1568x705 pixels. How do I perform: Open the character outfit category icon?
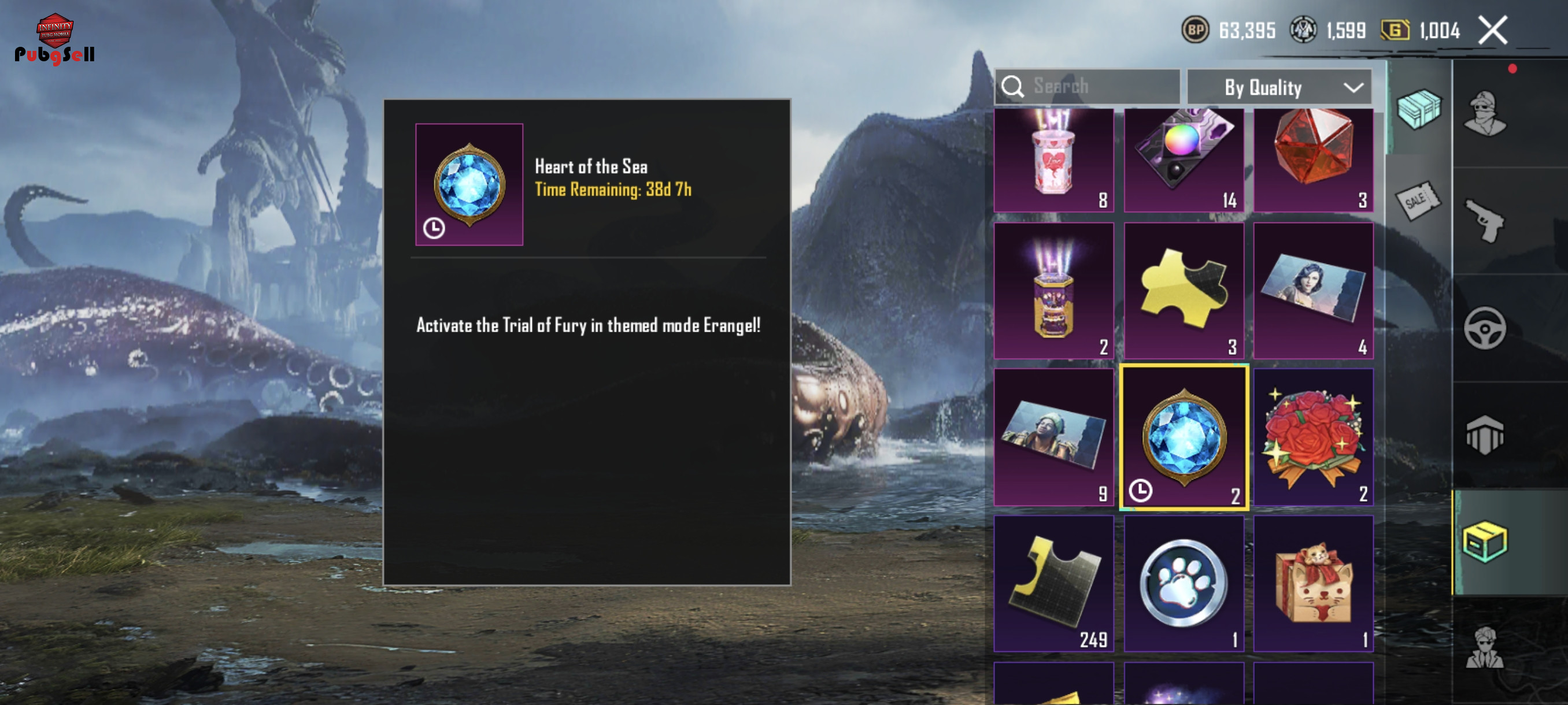coord(1485,114)
